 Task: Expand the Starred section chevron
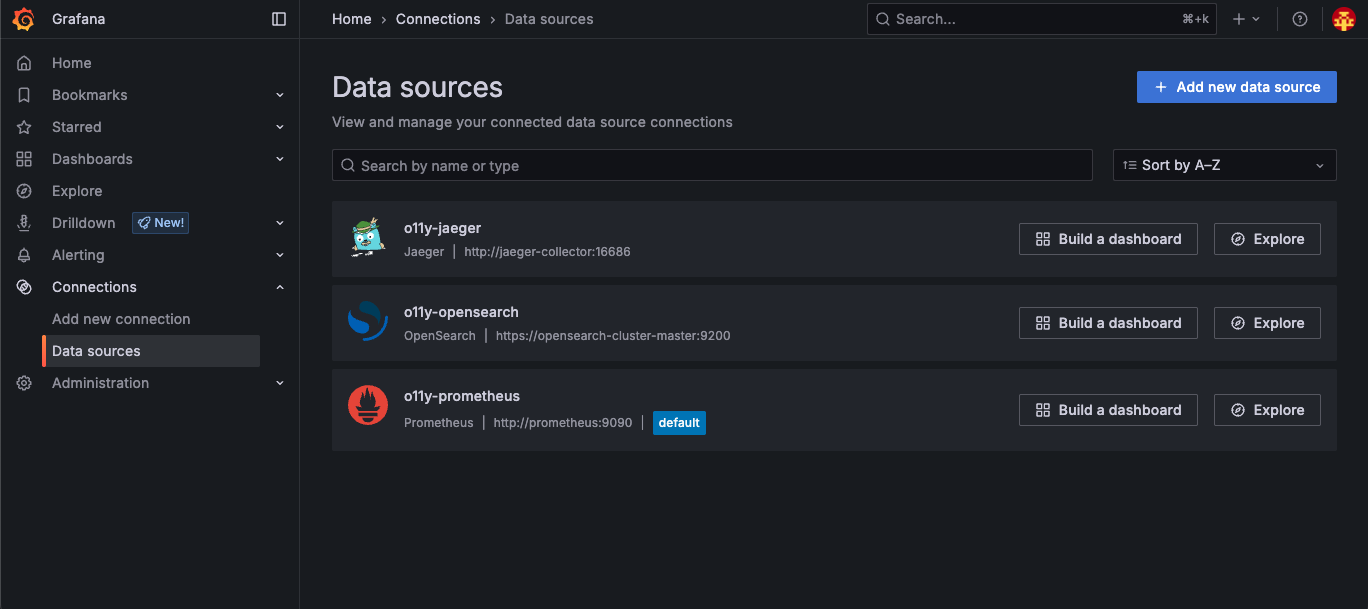click(x=280, y=127)
